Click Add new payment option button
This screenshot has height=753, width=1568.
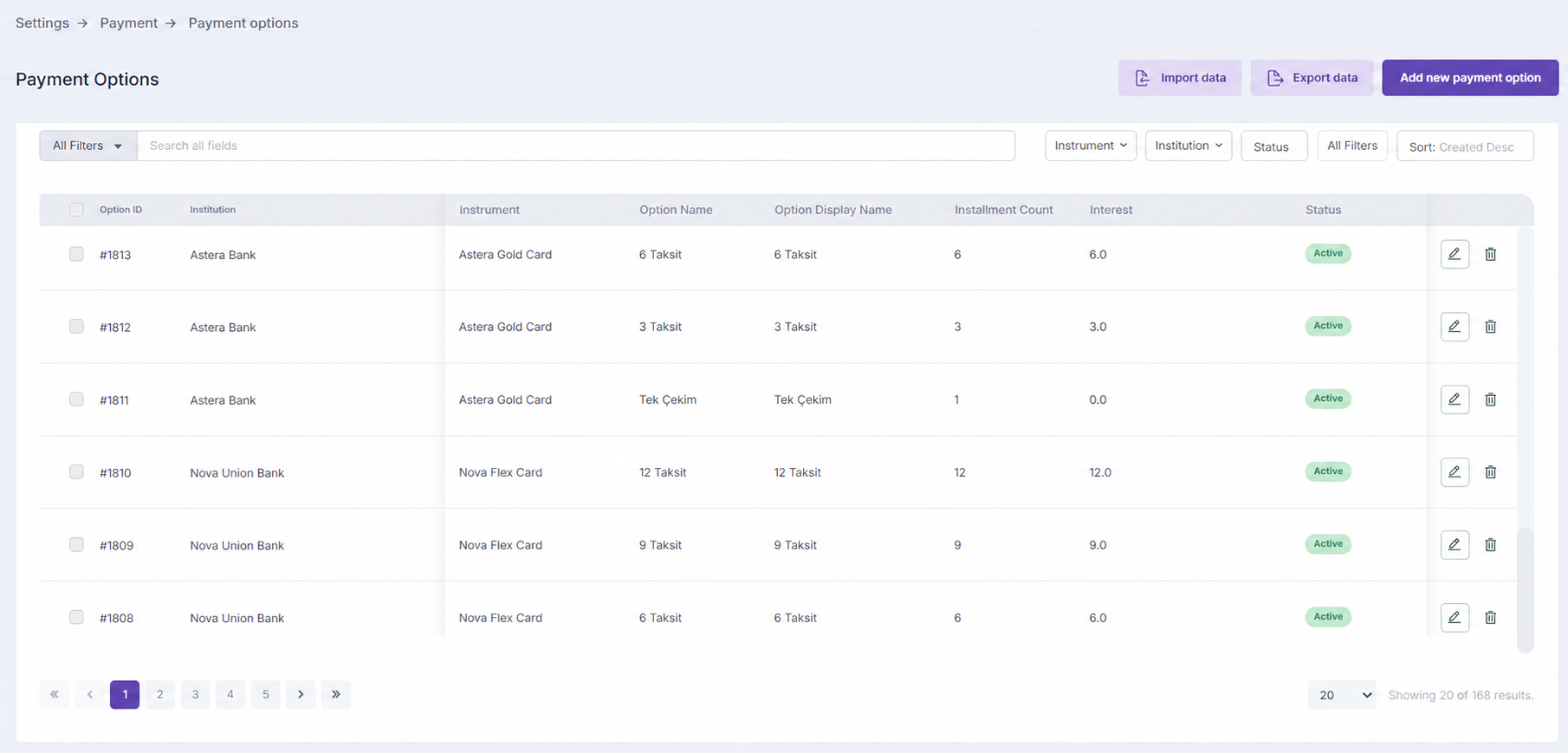(x=1470, y=78)
